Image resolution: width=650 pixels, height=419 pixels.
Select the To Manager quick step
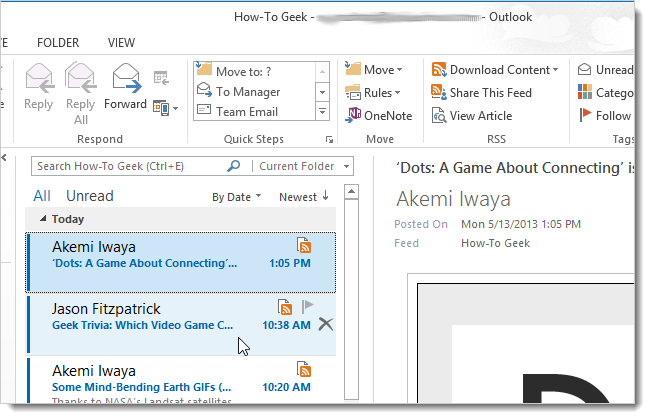255,92
